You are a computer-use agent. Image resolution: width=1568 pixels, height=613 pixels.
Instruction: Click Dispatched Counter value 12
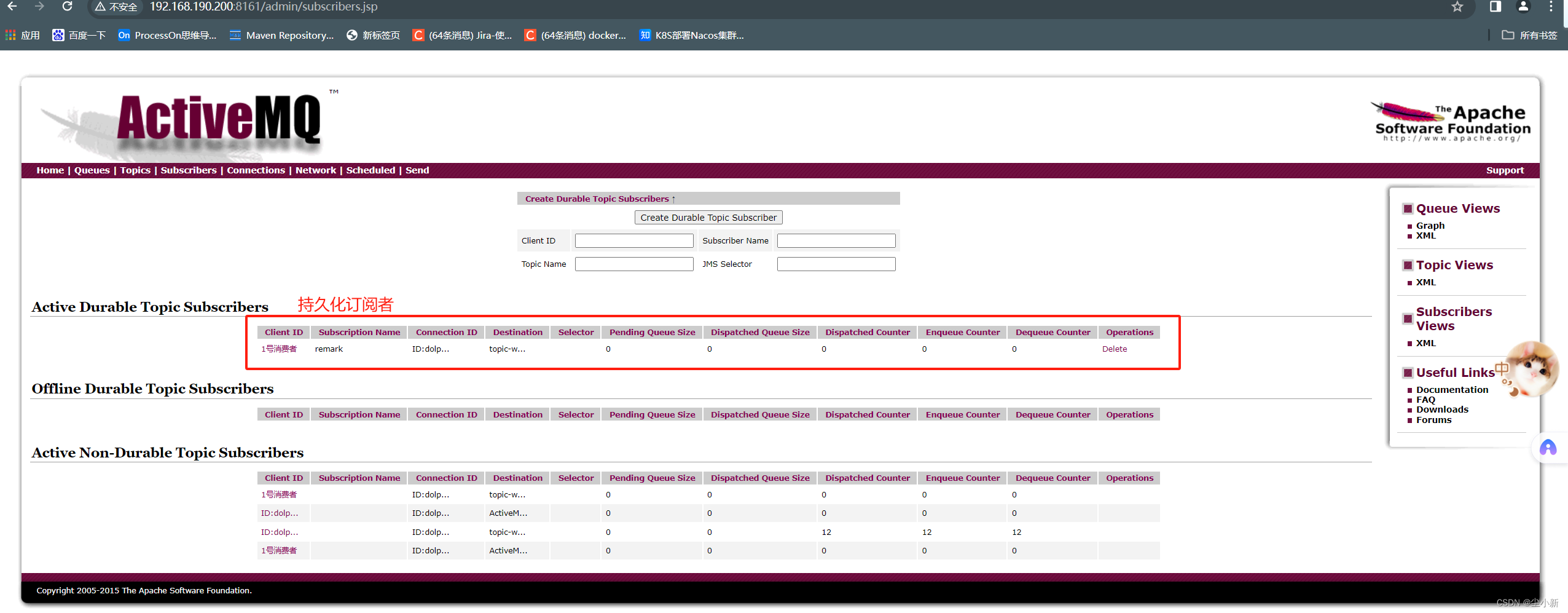pyautogui.click(x=826, y=532)
